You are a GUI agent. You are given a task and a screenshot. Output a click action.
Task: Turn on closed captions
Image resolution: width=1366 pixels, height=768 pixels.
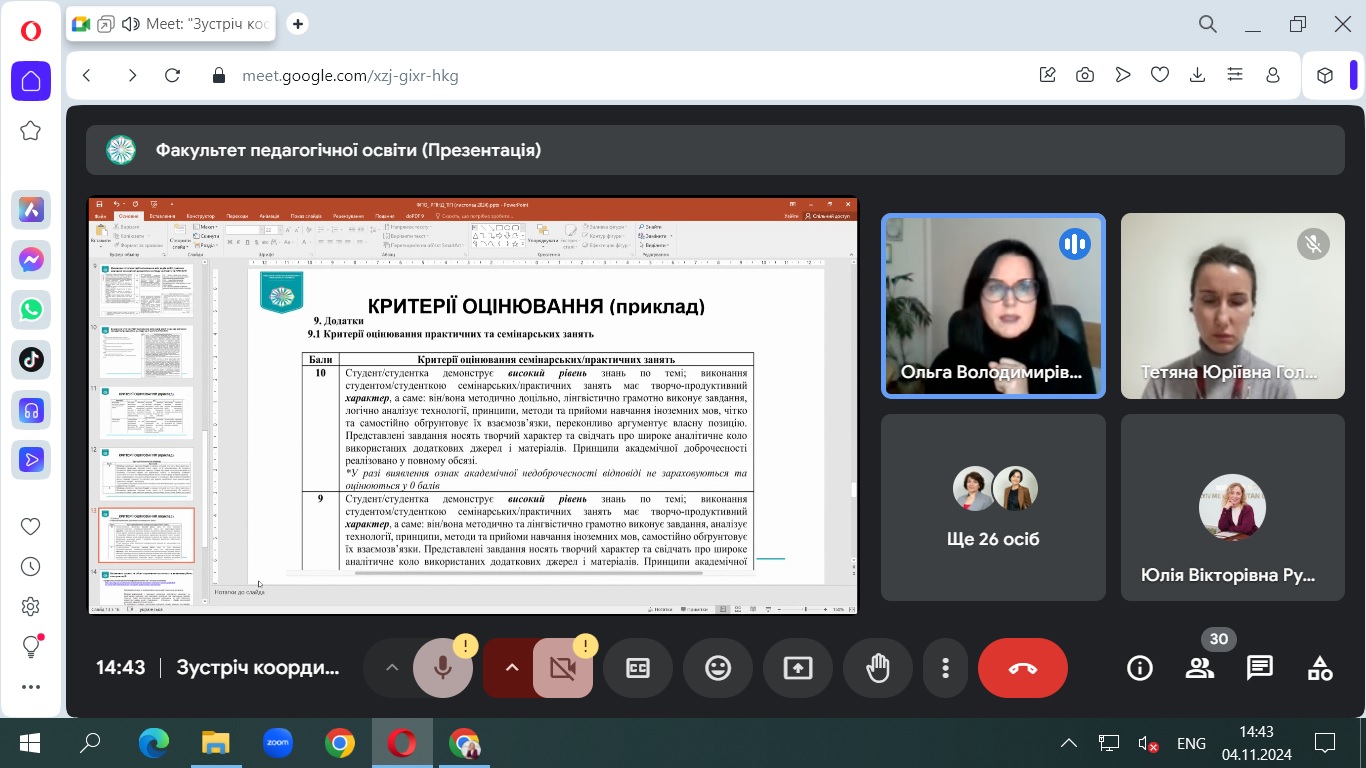638,668
